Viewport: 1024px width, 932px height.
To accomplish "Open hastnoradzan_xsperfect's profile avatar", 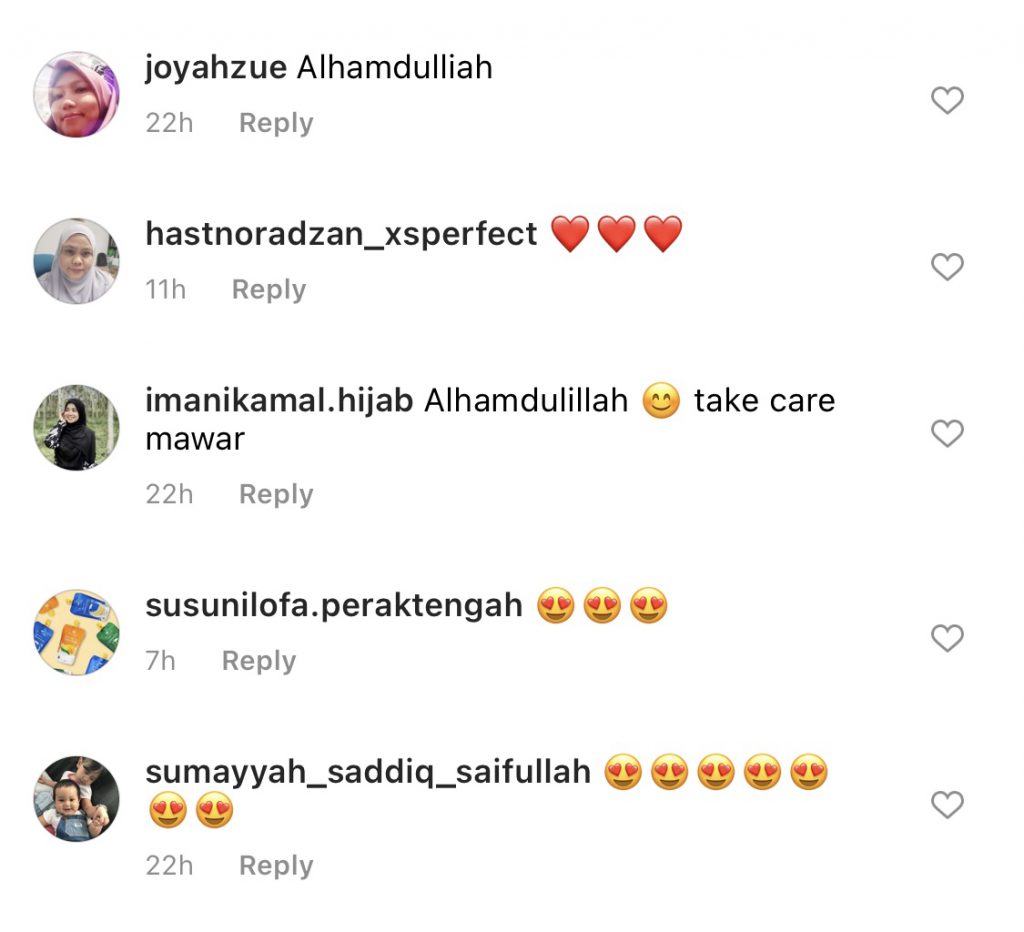I will [76, 261].
